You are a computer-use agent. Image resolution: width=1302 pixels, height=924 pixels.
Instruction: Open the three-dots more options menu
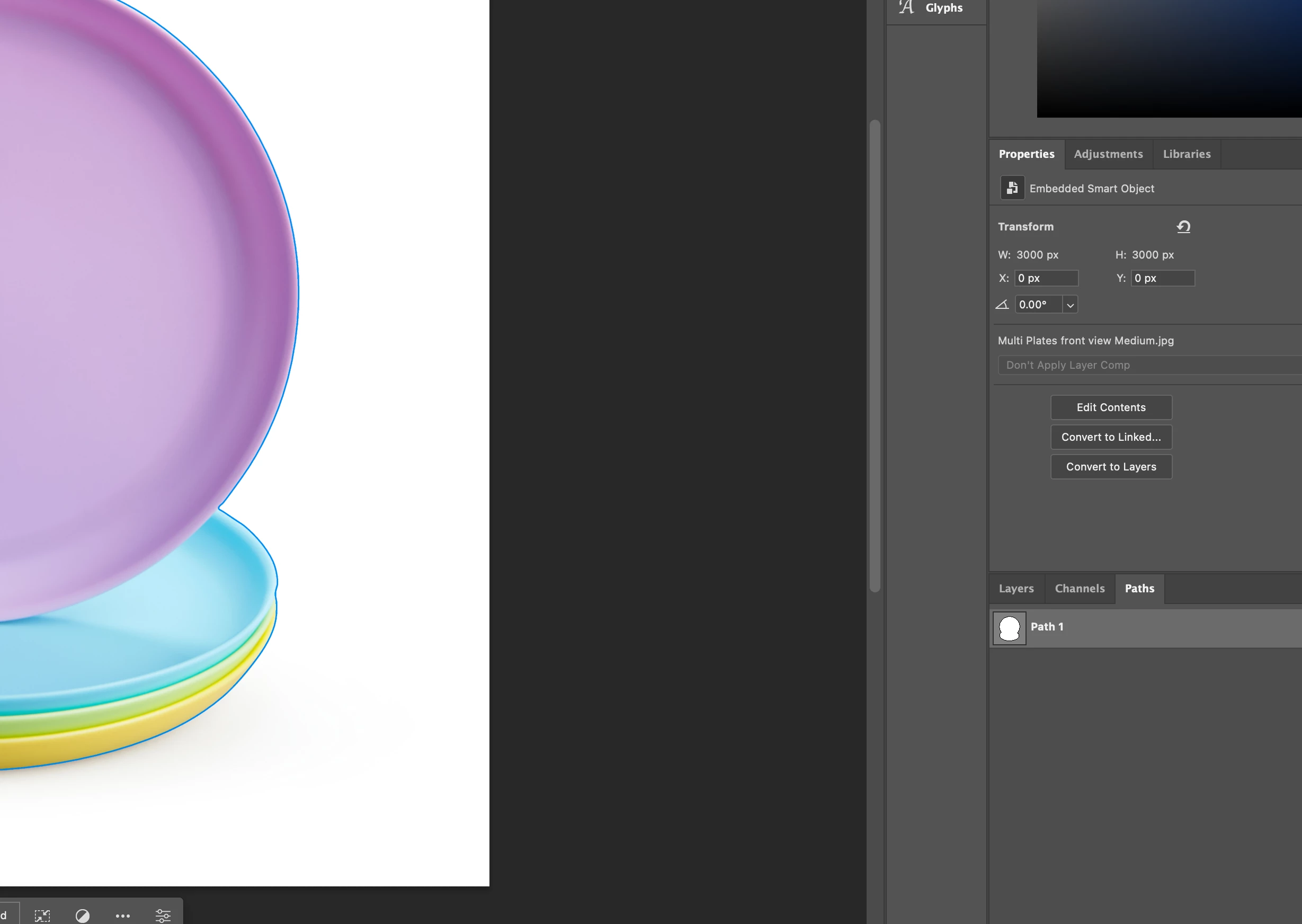pyautogui.click(x=123, y=916)
